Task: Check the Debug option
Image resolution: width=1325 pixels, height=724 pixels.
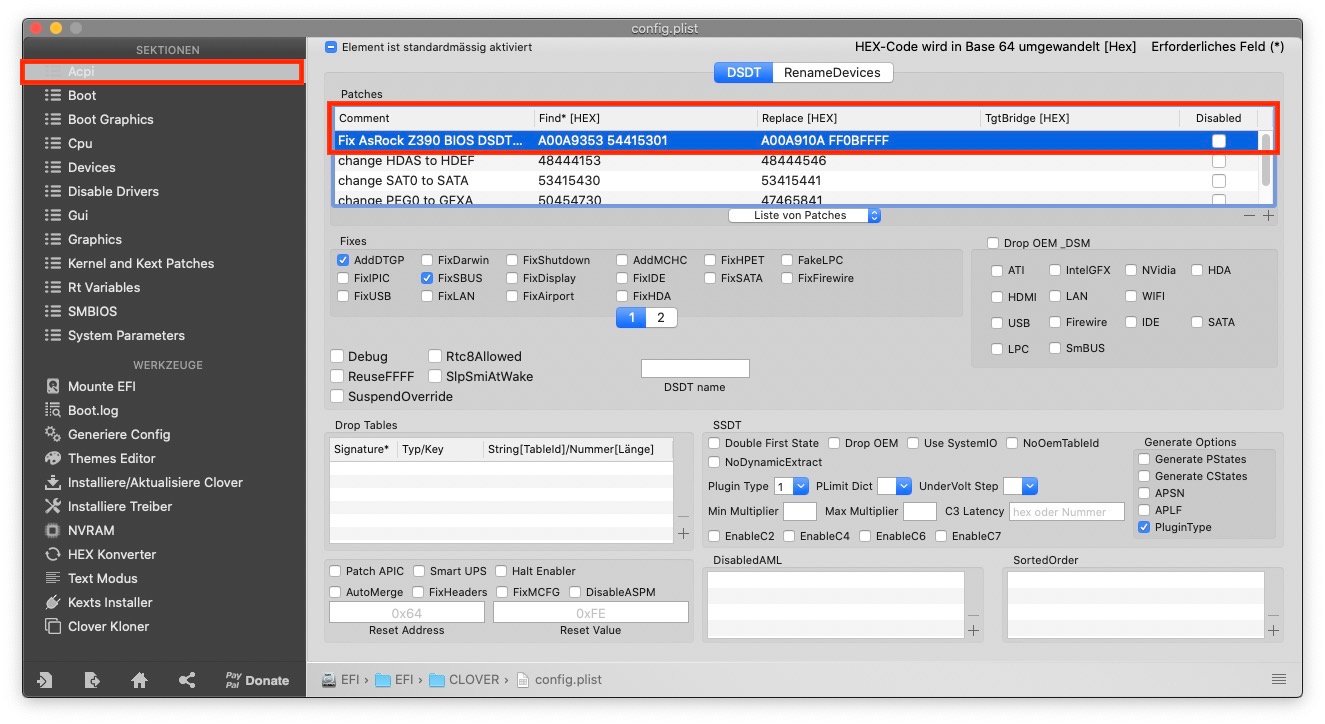Action: [x=337, y=357]
